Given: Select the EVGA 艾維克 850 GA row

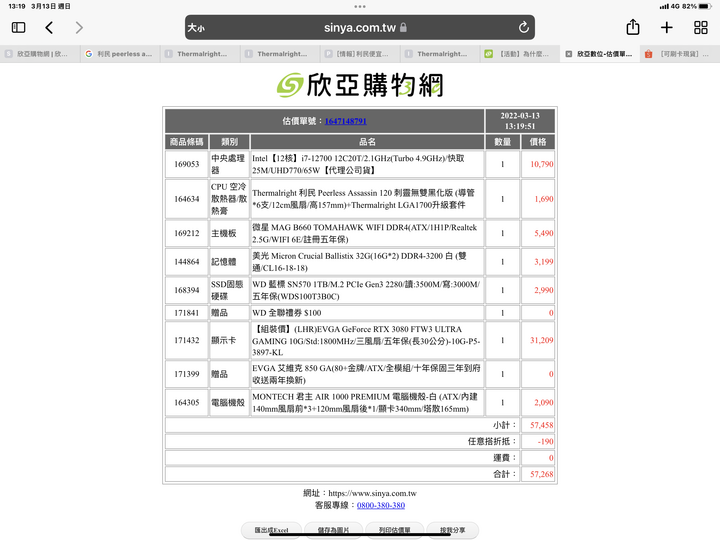Looking at the screenshot, I should point(360,374).
